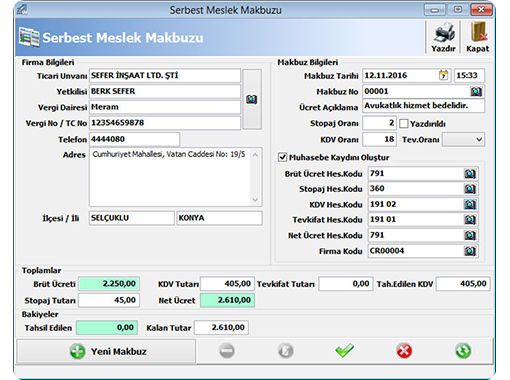510x380 pixels.
Task: Click the gray edit pencil icon
Action: tap(286, 351)
